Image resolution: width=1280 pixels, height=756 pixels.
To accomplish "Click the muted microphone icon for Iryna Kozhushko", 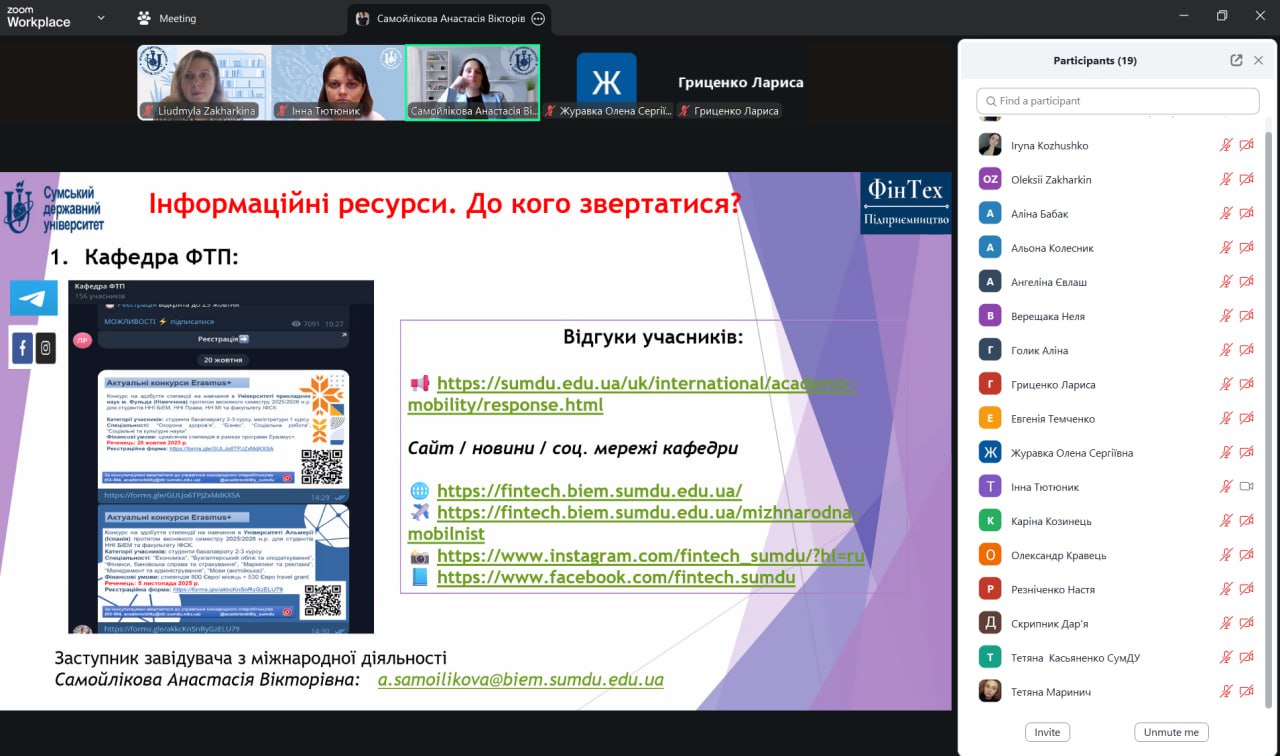I will click(x=1226, y=146).
